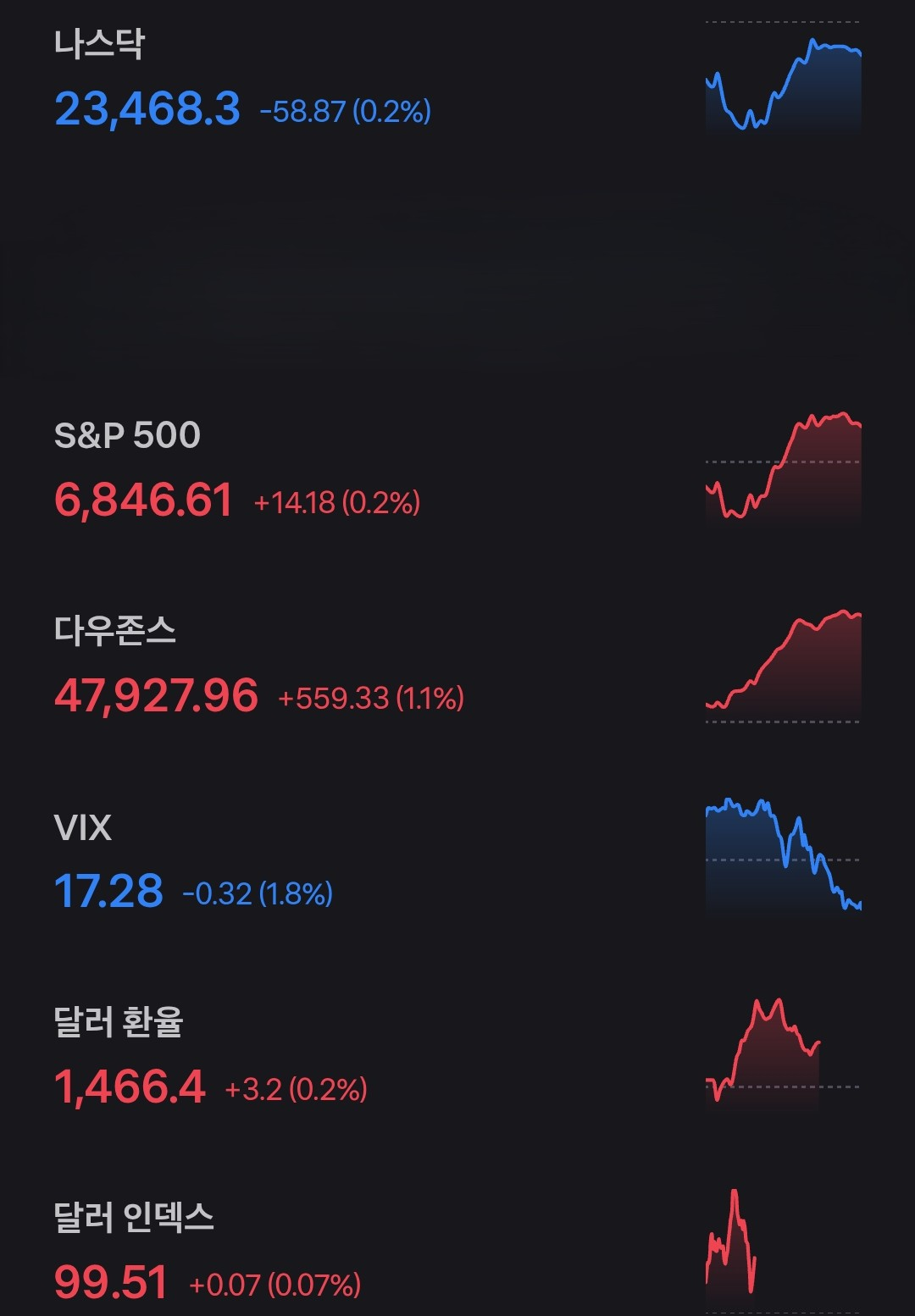Tap the S&P 500 price 6,846.61

tap(143, 500)
